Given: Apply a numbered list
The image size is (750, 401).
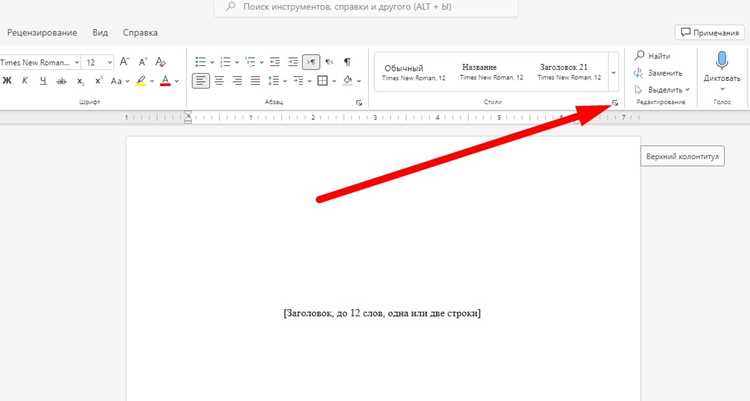Looking at the screenshot, I should tap(225, 62).
